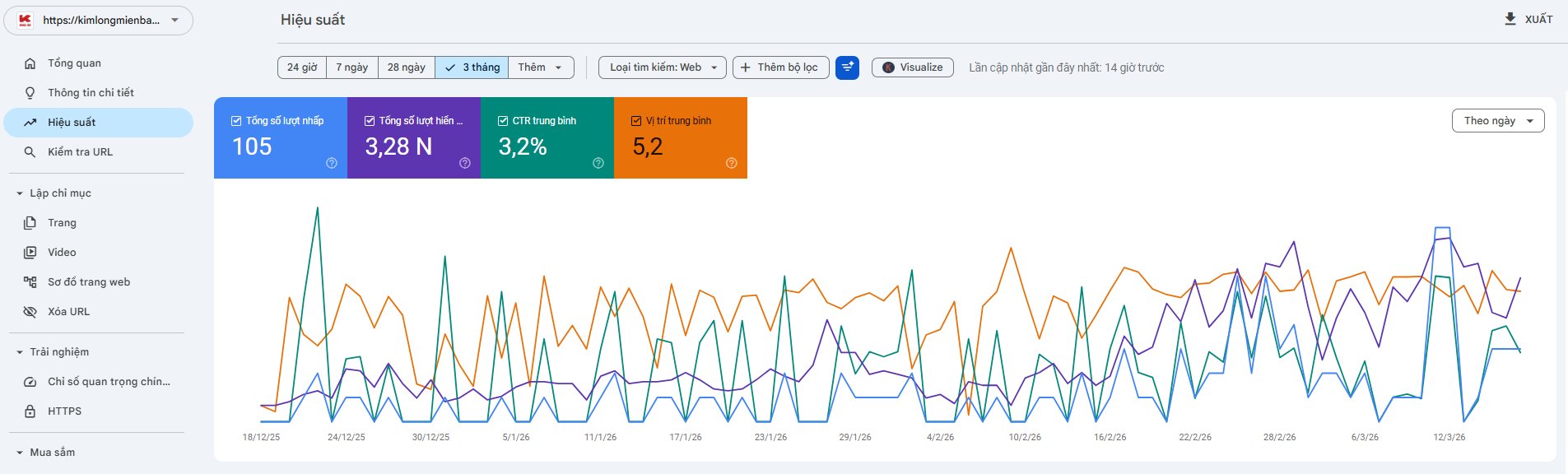The width and height of the screenshot is (1568, 474).
Task: Click the XUẤT download icon
Action: tap(1510, 19)
